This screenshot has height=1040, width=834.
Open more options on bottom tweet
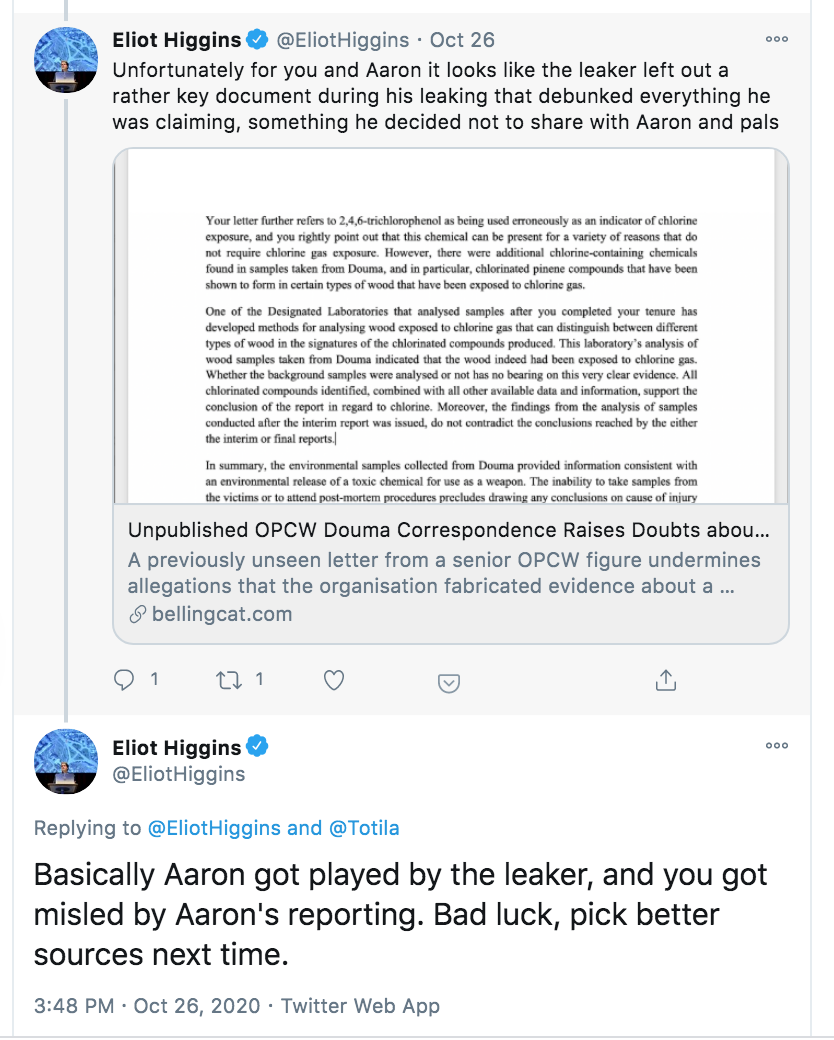click(x=776, y=745)
